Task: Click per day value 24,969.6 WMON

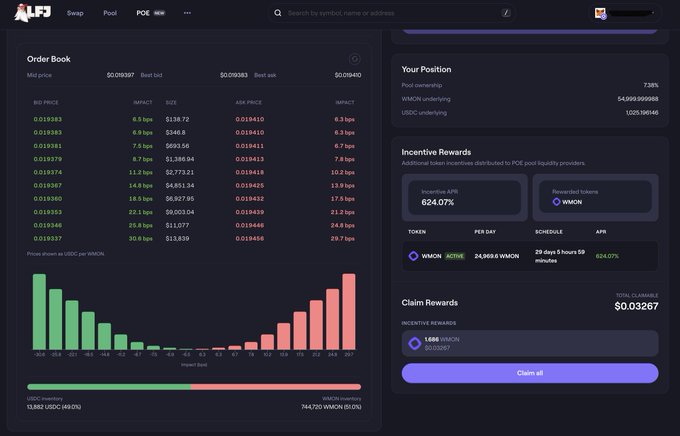Action: [497, 256]
